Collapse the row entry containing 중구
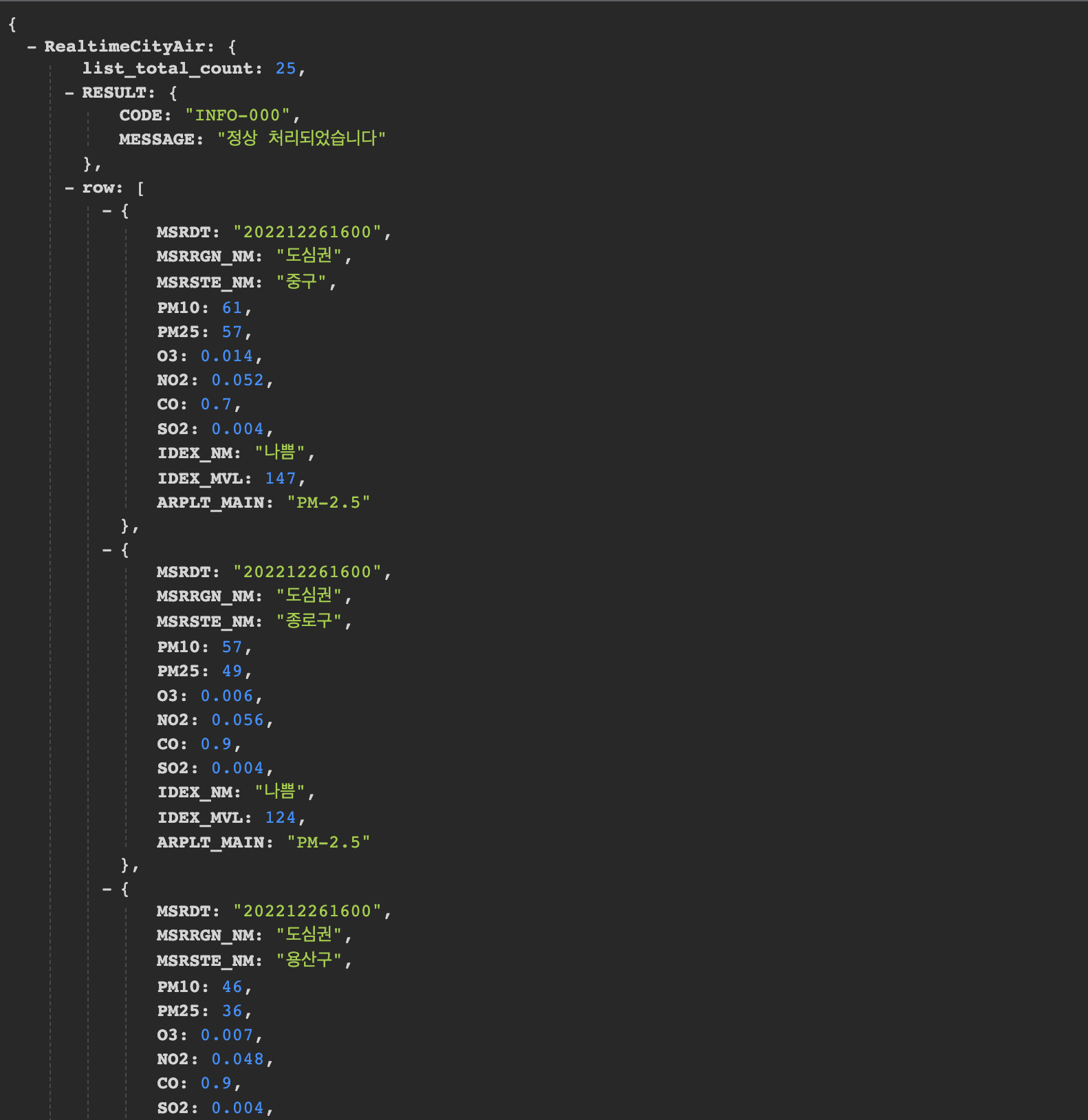This screenshot has height=1120, width=1088. point(107,211)
